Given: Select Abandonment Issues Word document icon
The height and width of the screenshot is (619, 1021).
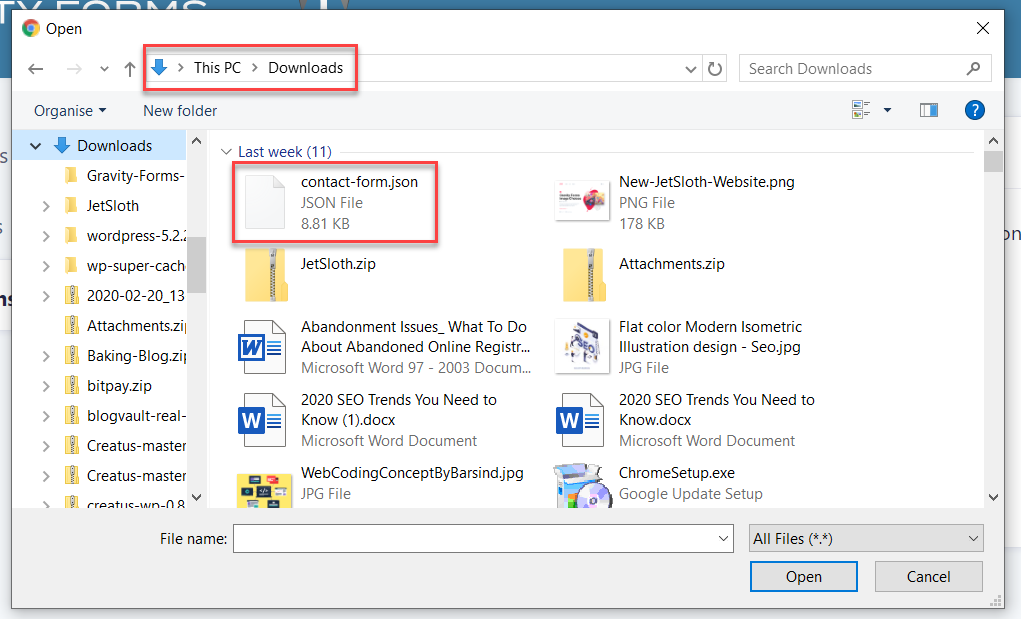Looking at the screenshot, I should pyautogui.click(x=262, y=347).
